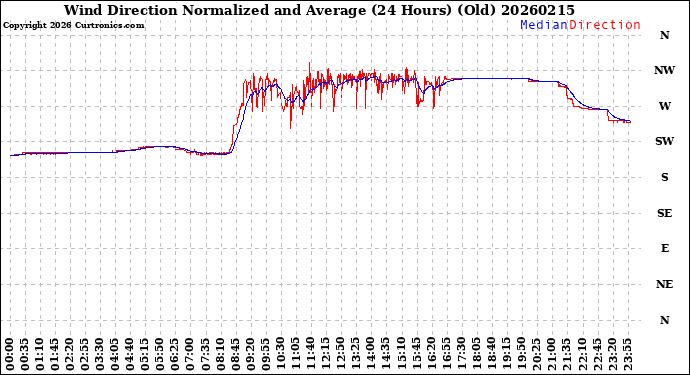Click the 09:20 time label
This screenshot has height=375, width=690.
(x=250, y=354)
